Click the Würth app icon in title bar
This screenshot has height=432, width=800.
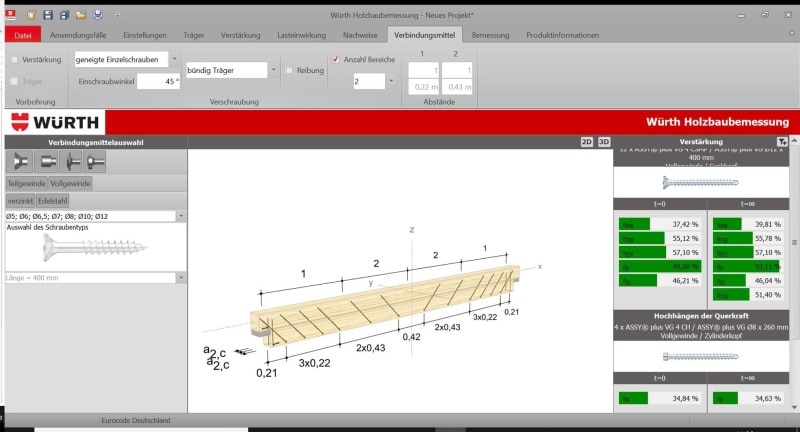(10, 15)
